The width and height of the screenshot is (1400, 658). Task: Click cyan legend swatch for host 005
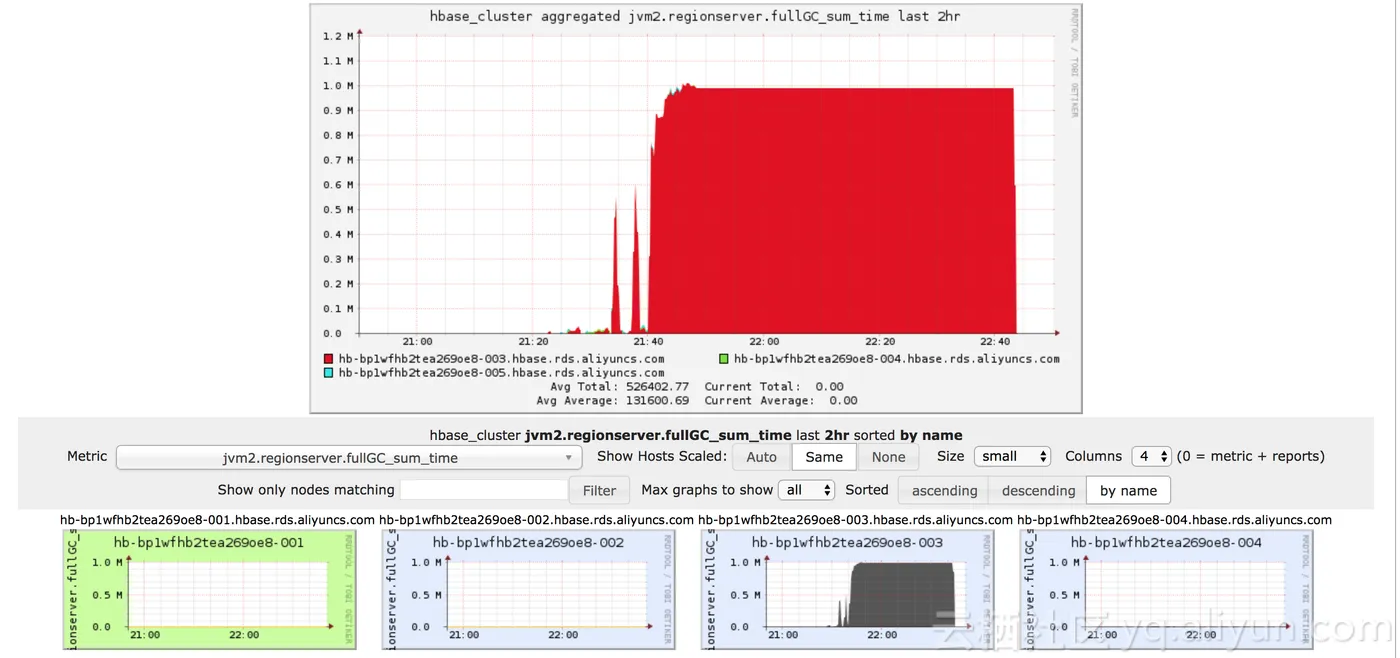(328, 372)
